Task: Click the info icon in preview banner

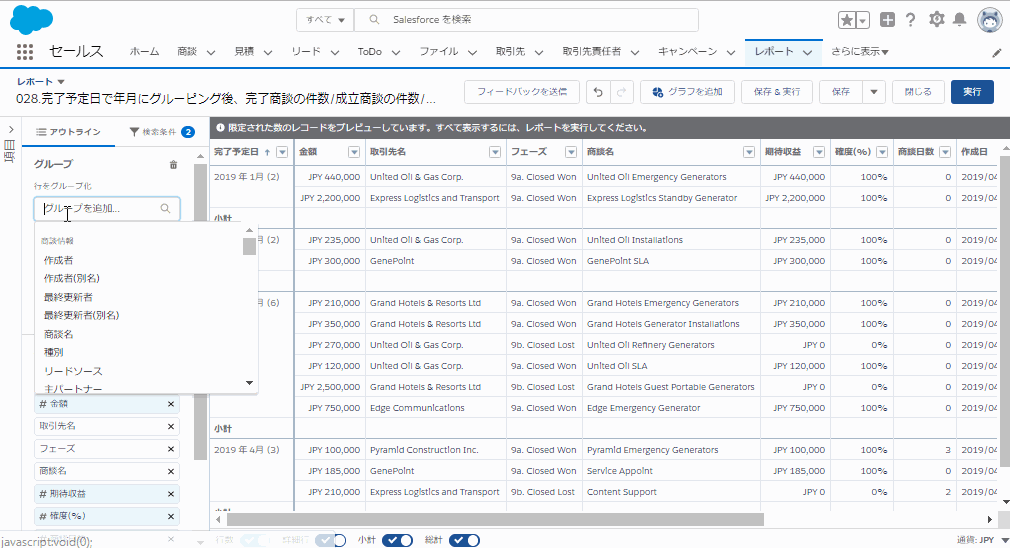Action: 220,128
